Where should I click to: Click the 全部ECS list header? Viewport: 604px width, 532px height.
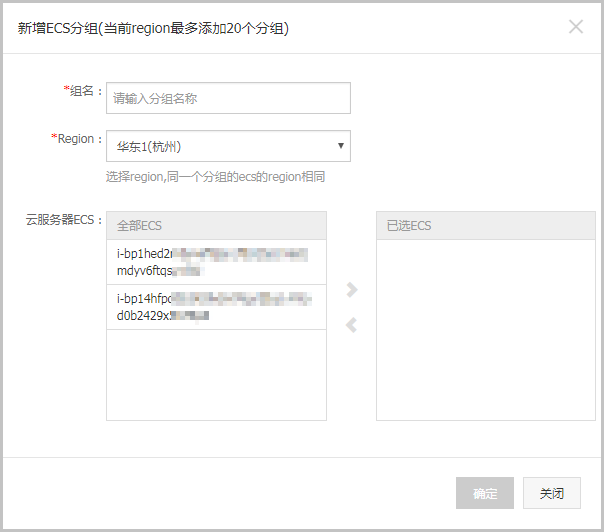click(216, 225)
